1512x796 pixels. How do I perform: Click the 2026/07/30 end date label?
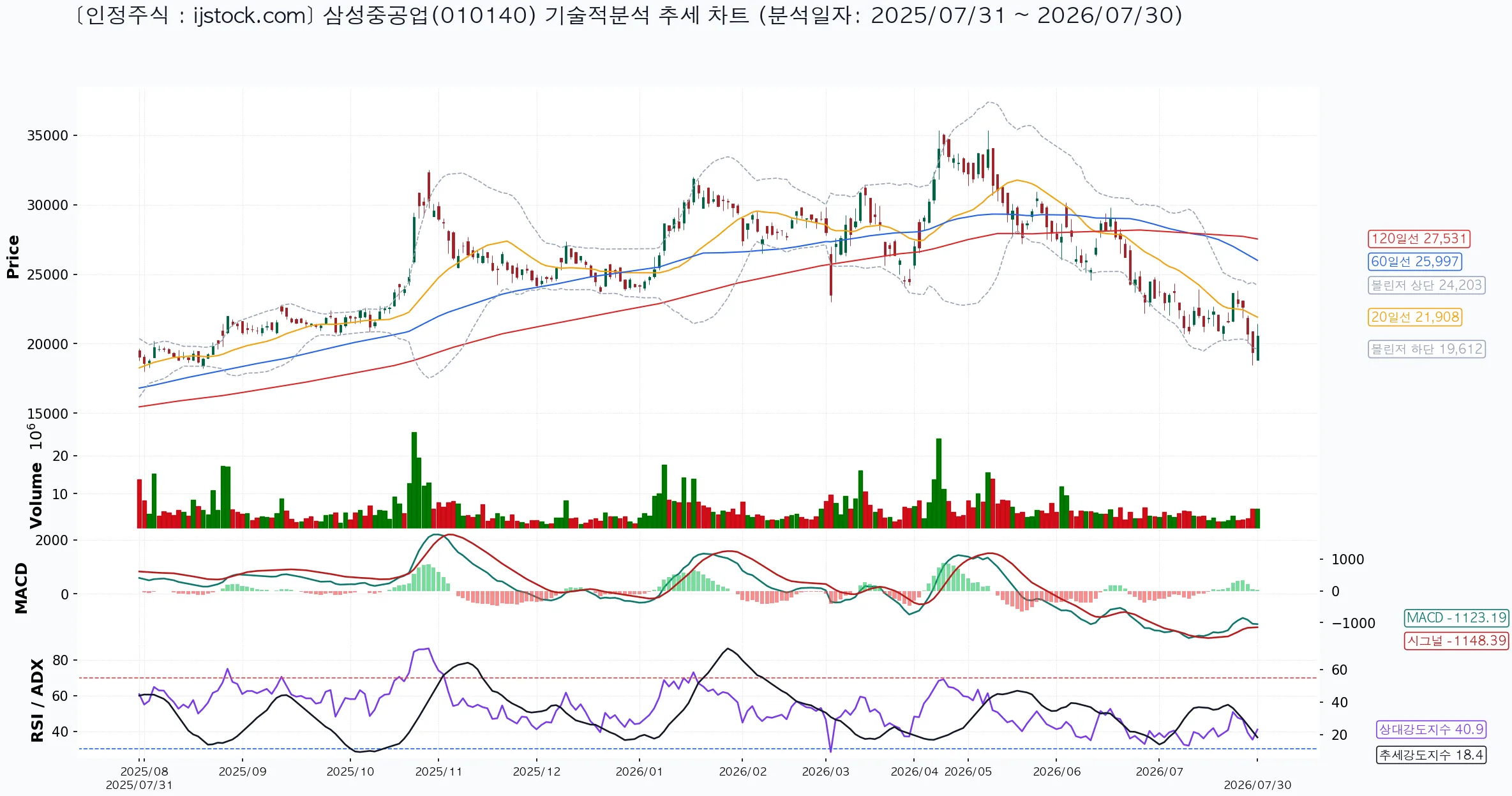coord(1257,785)
